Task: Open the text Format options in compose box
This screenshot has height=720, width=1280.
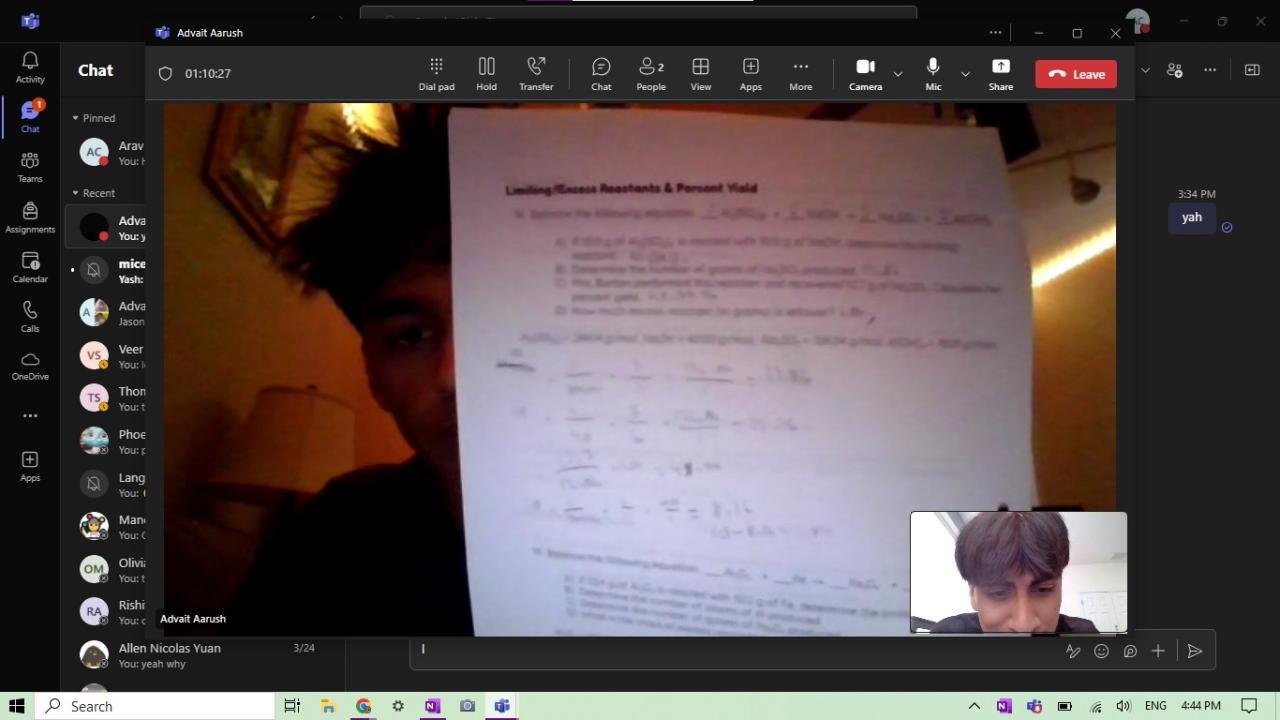Action: [x=1073, y=651]
